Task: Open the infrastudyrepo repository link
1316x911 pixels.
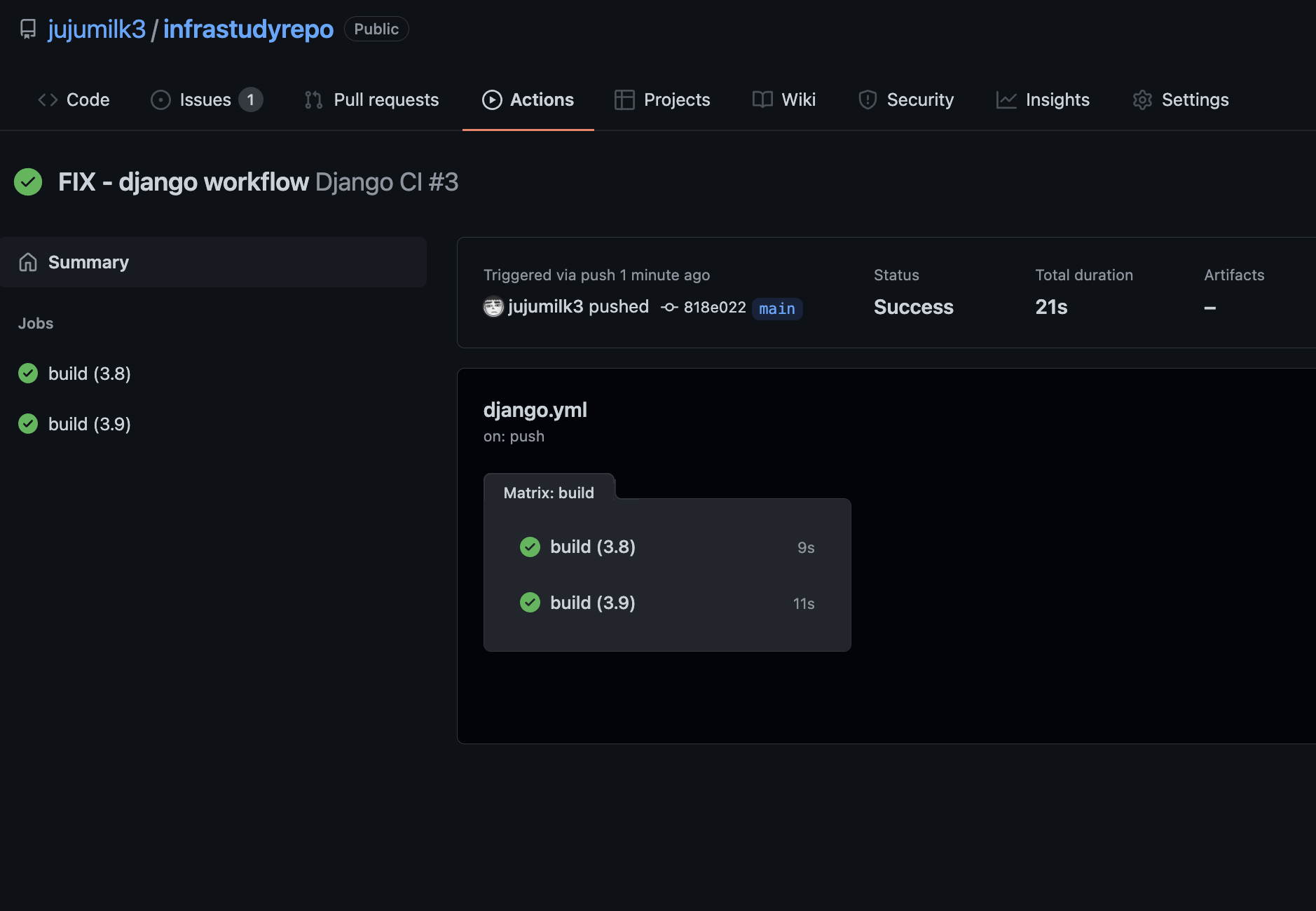Action: (248, 29)
